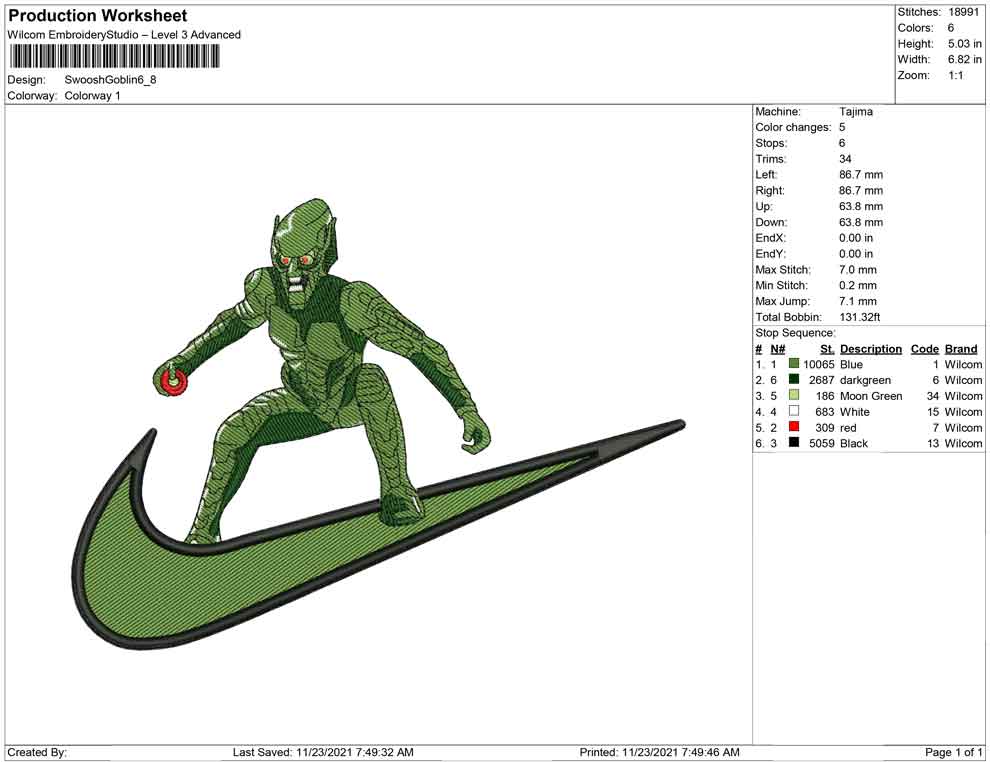Viewport: 990px width, 762px height.
Task: Click the goblin embroidery design preview
Action: tap(379, 424)
